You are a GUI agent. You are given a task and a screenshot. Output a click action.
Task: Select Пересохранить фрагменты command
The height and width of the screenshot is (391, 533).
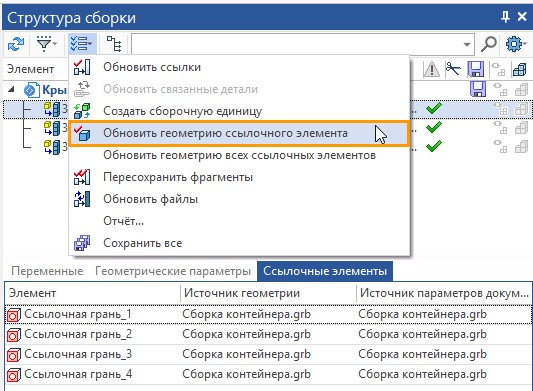click(x=178, y=177)
